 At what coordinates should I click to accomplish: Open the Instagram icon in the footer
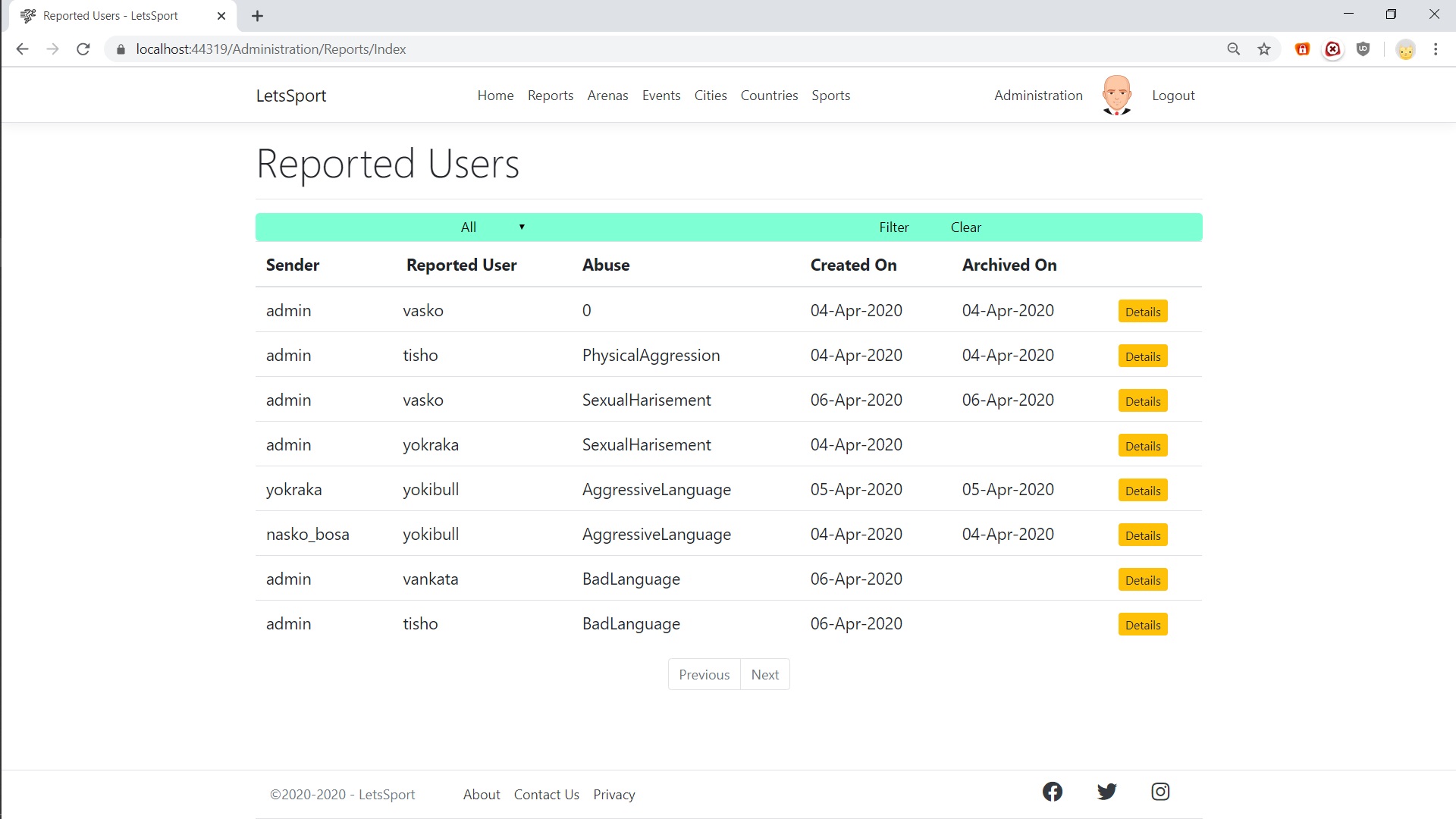click(x=1160, y=792)
